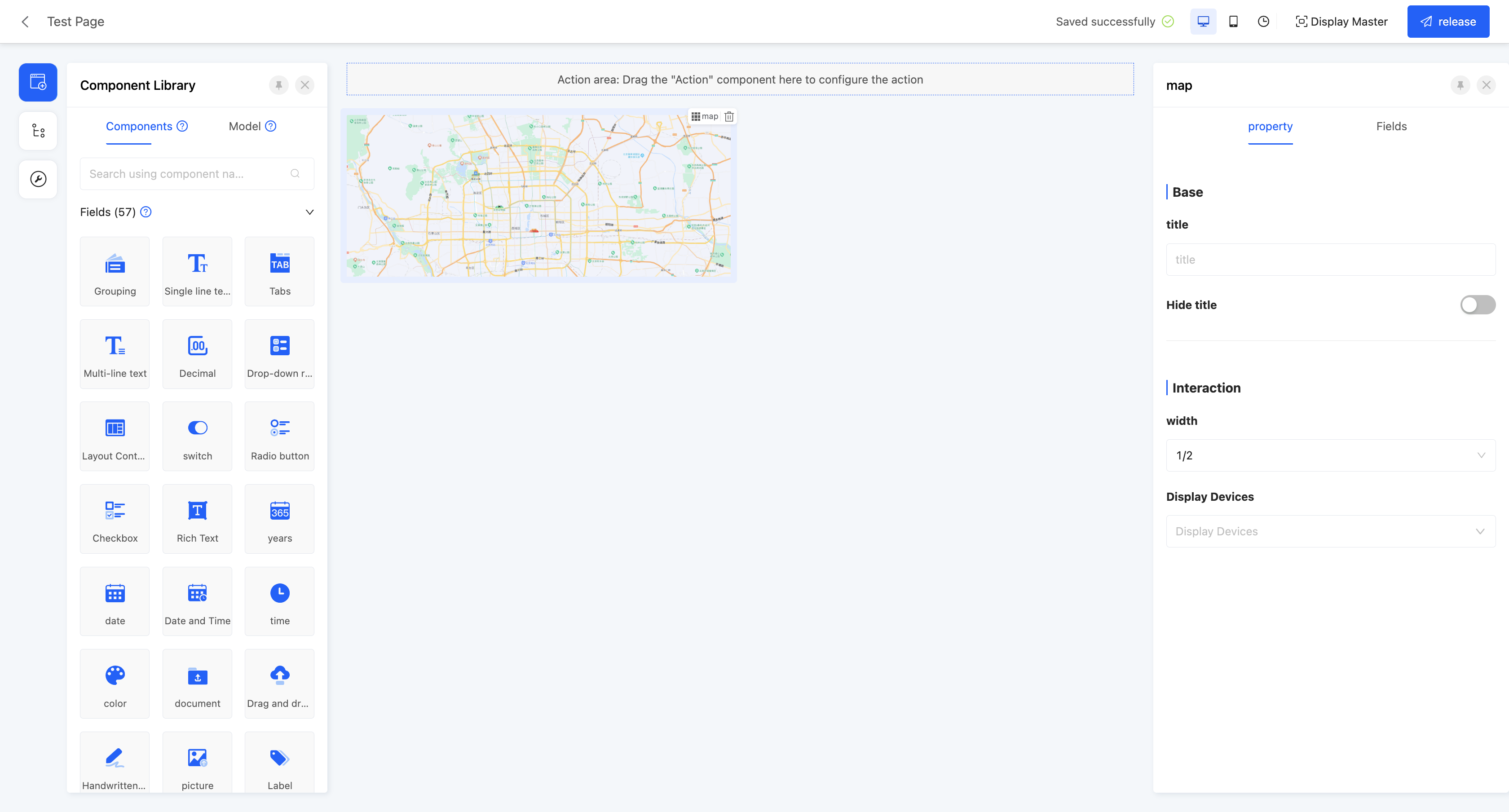Open the tree structure sidebar icon
Image resolution: width=1509 pixels, height=812 pixels.
coord(38,131)
